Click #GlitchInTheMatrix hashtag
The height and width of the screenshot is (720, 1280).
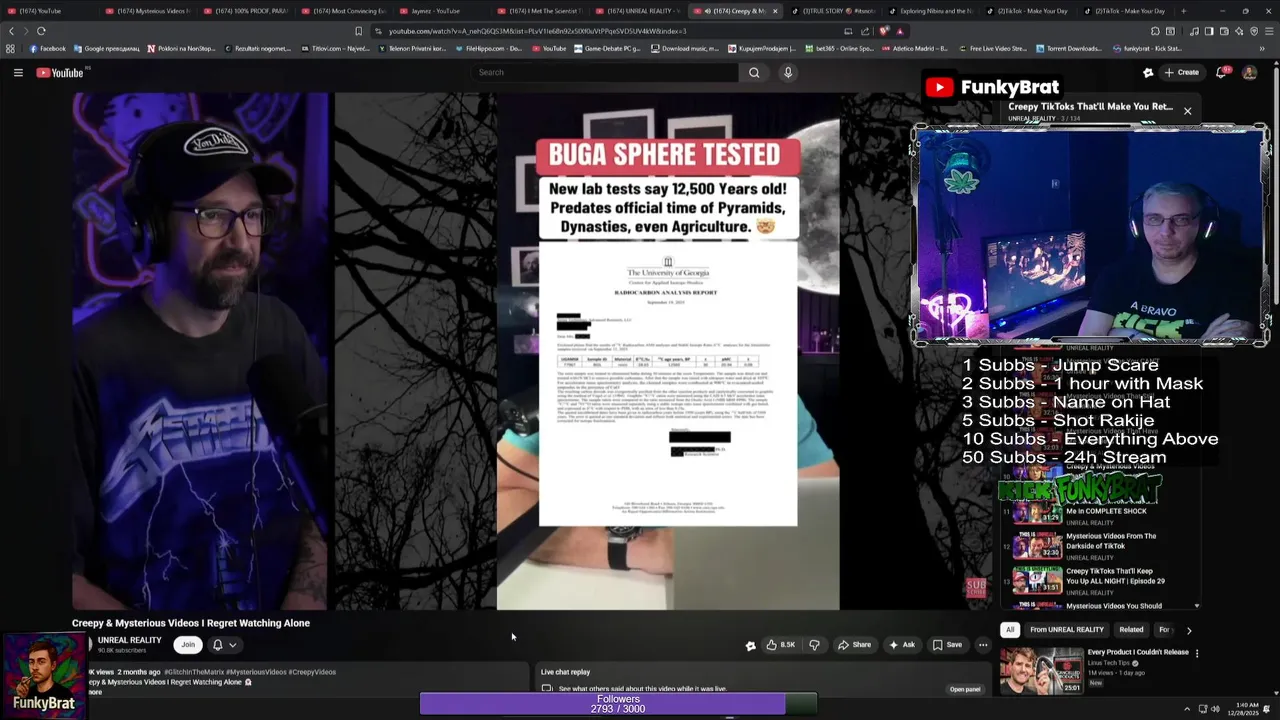click(x=192, y=672)
